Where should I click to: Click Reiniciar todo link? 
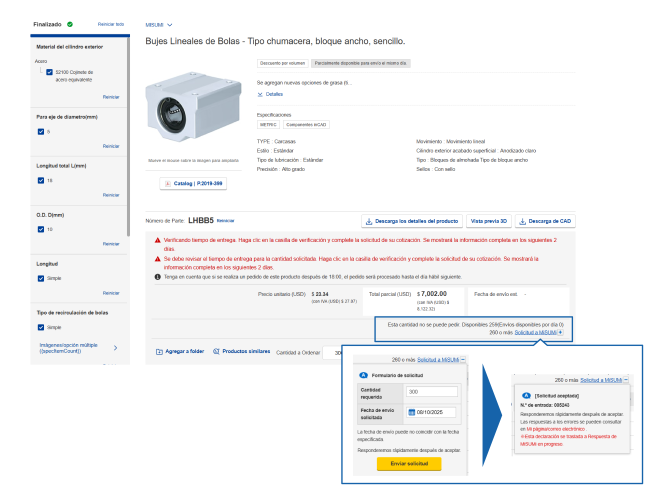pyautogui.click(x=111, y=23)
